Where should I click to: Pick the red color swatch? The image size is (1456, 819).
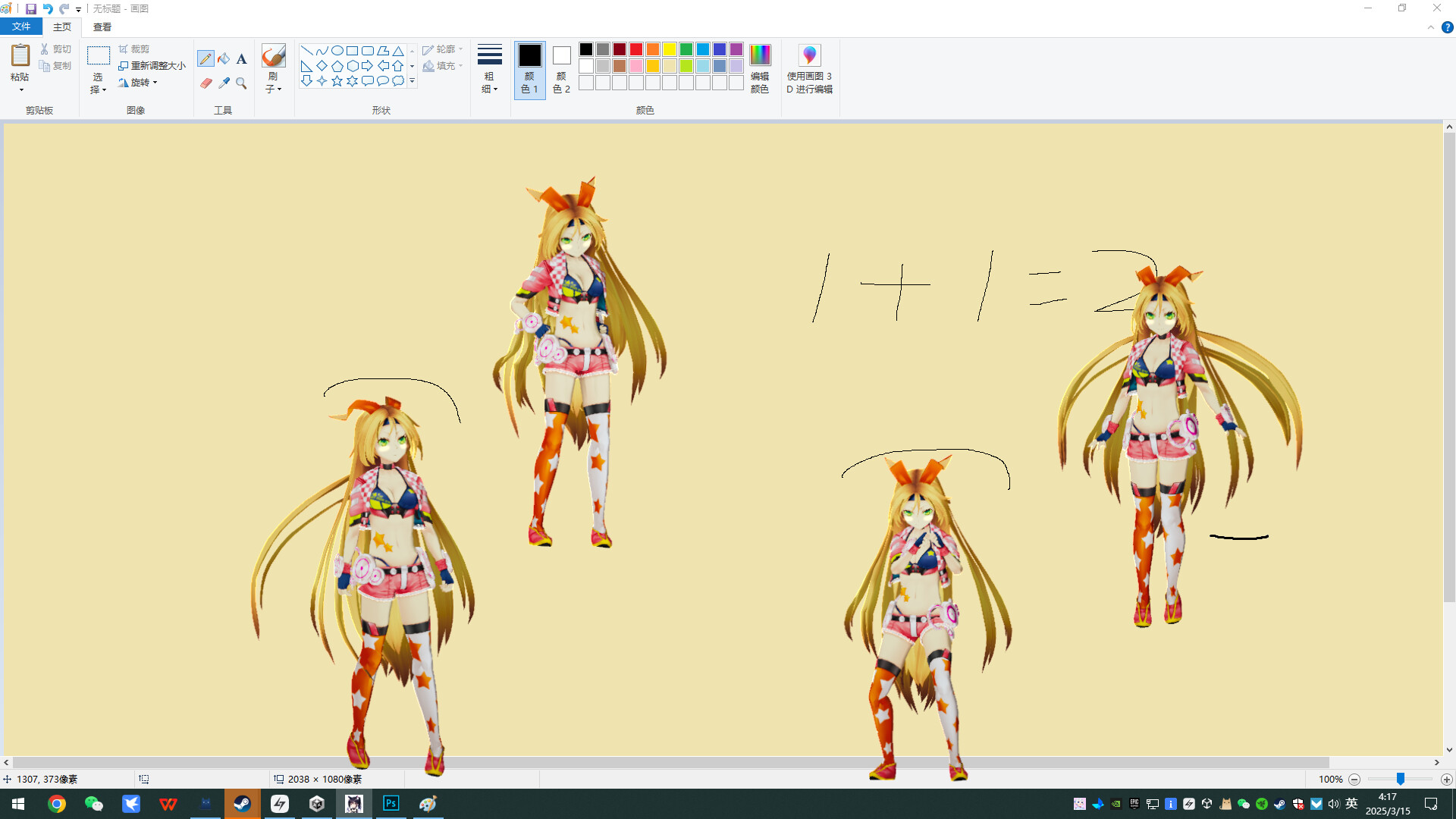pos(636,49)
